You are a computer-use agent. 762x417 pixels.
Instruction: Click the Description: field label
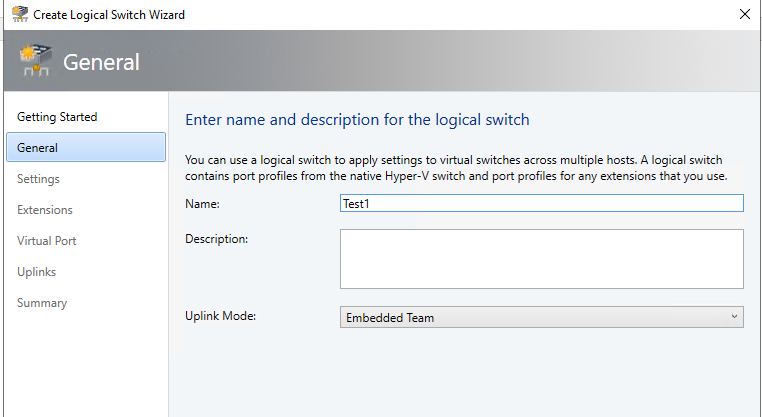click(216, 239)
